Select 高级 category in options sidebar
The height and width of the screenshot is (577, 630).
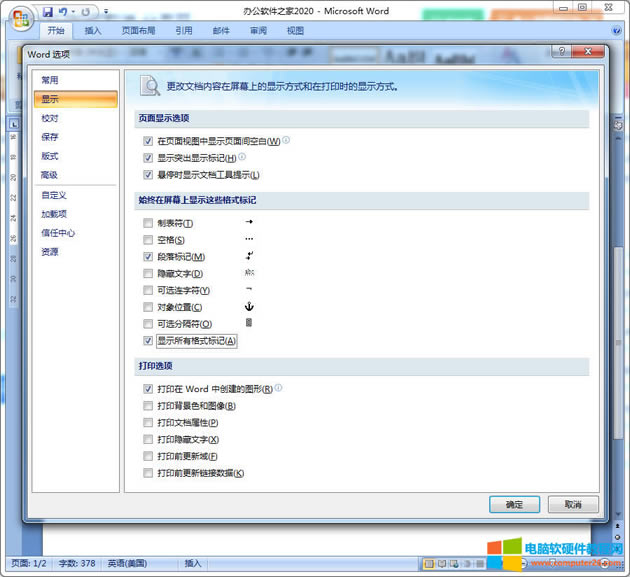pyautogui.click(x=49, y=175)
